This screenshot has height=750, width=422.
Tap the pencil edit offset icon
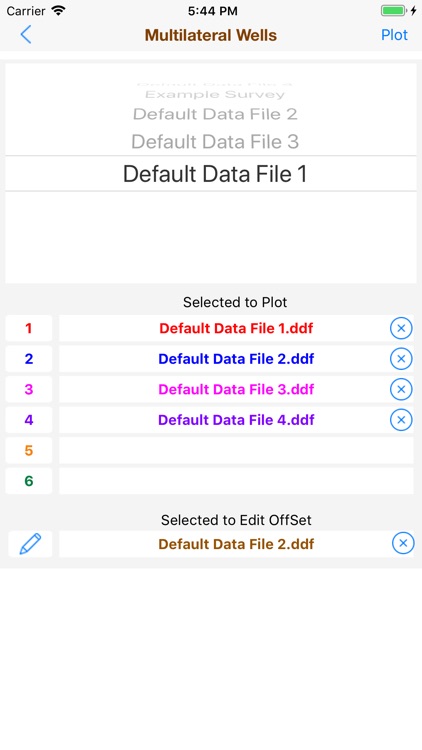[x=30, y=543]
